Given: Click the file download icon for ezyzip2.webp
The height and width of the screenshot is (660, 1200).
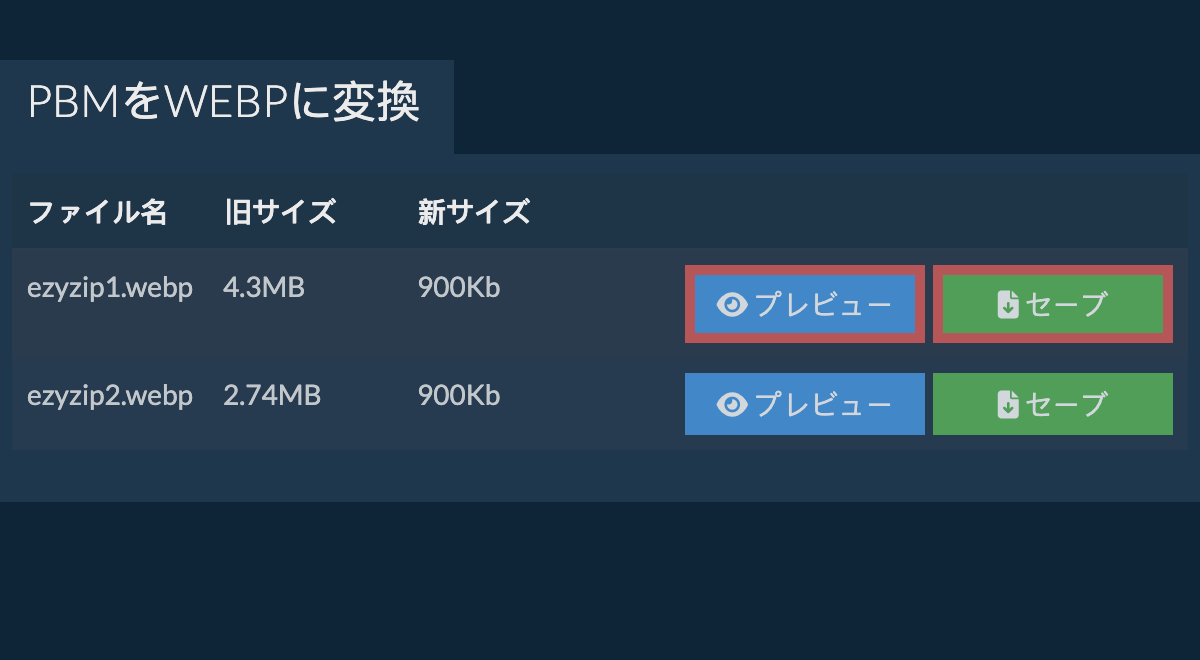Looking at the screenshot, I should tap(1008, 405).
